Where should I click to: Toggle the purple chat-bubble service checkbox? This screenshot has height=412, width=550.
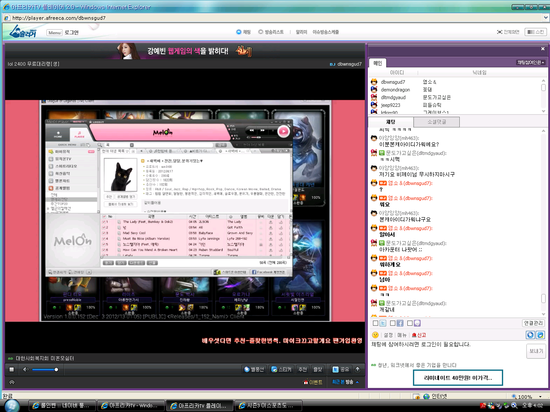(x=410, y=323)
